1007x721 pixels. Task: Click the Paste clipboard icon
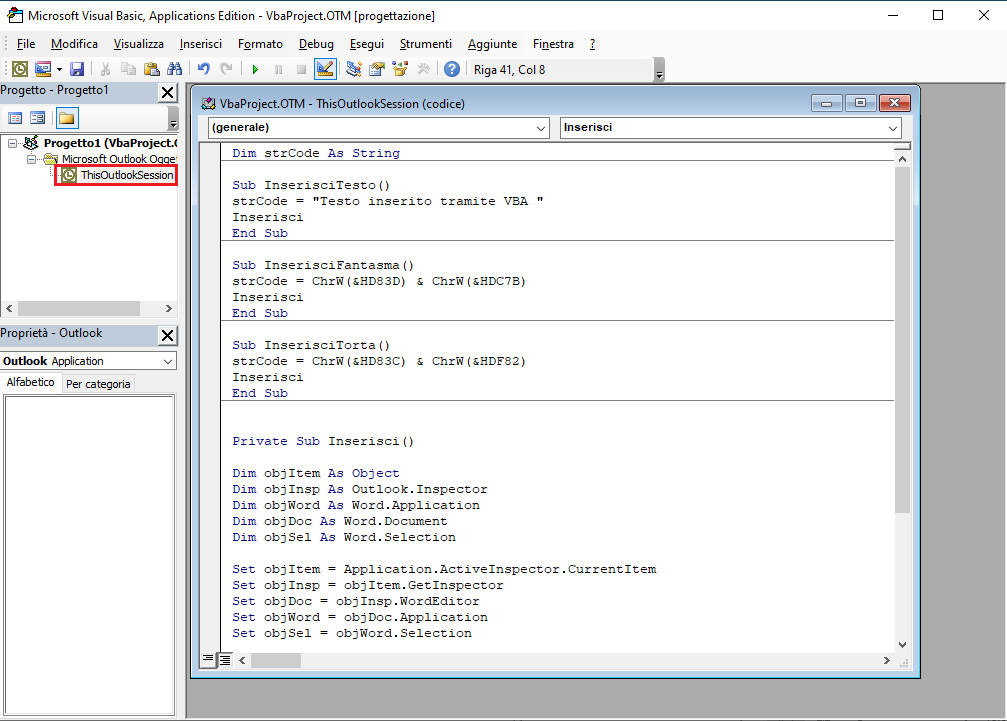152,69
